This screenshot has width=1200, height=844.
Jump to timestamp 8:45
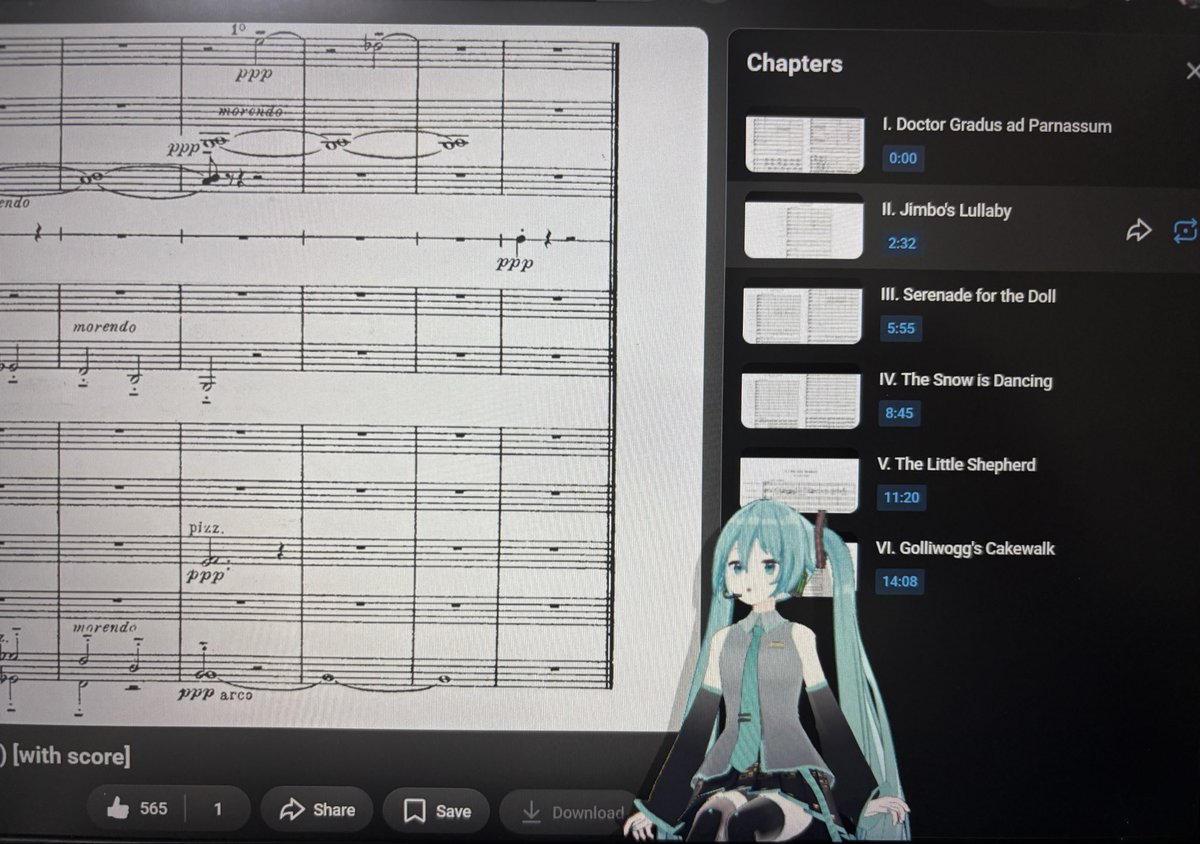(x=899, y=413)
